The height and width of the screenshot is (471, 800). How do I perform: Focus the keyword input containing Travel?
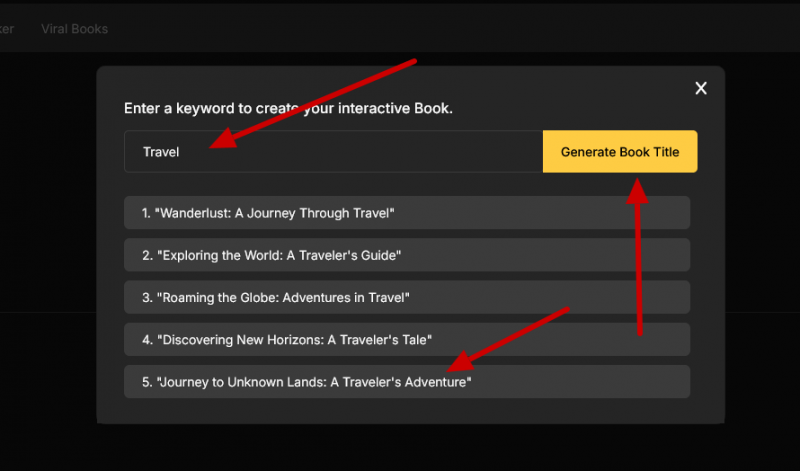coord(333,152)
